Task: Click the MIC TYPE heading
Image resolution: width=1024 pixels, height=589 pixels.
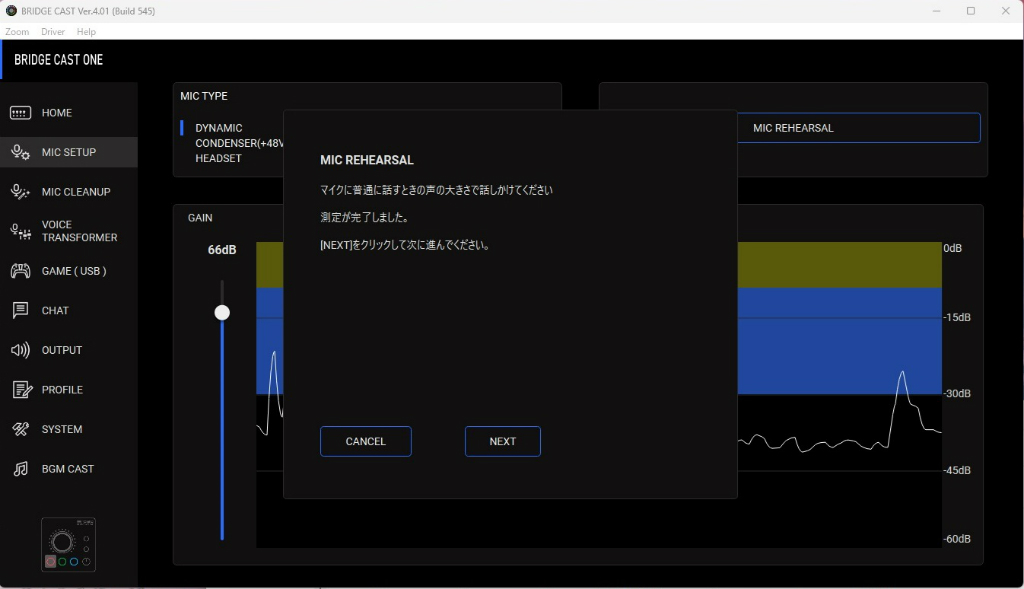Action: [x=204, y=96]
